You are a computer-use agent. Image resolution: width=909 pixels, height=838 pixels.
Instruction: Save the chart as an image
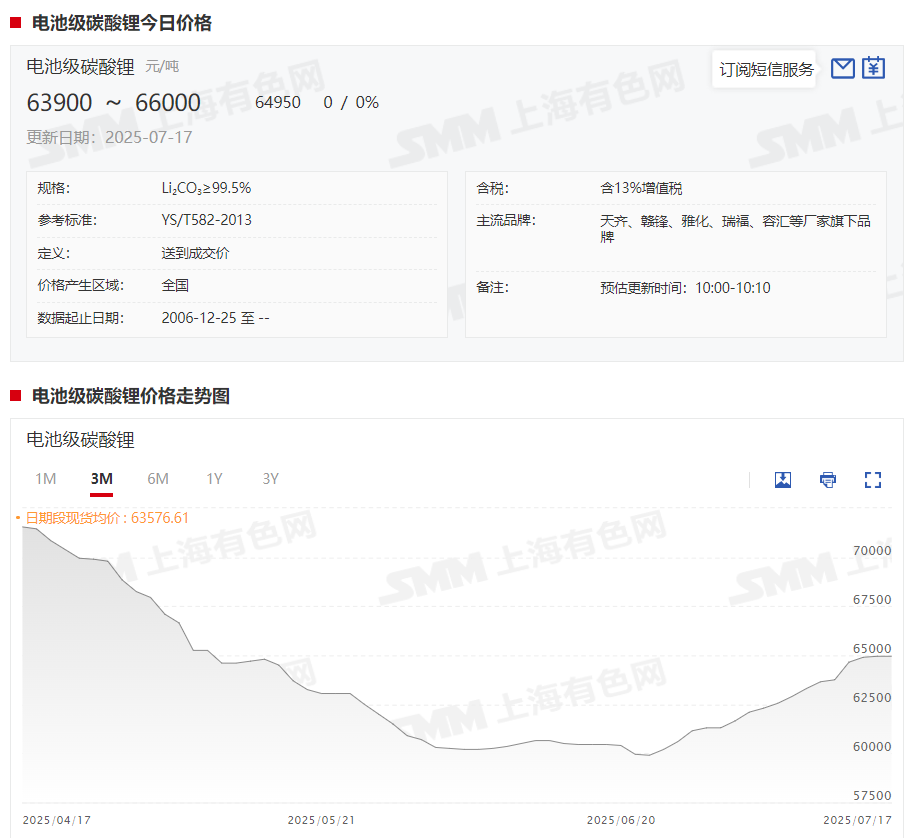[x=783, y=480]
